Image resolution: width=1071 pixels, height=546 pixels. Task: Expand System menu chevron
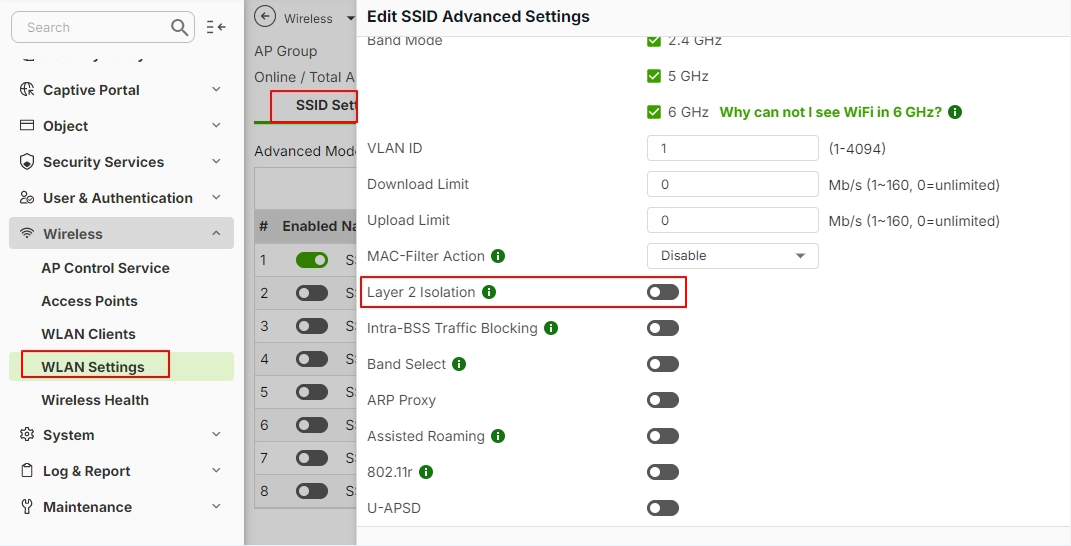pyautogui.click(x=216, y=435)
